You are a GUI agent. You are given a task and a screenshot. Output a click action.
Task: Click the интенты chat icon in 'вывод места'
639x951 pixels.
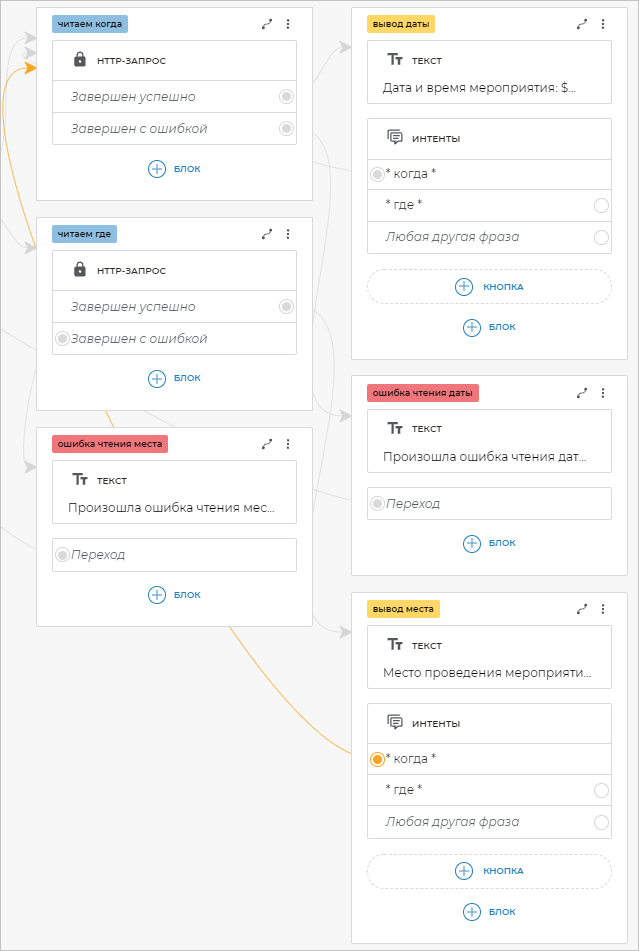coord(395,722)
